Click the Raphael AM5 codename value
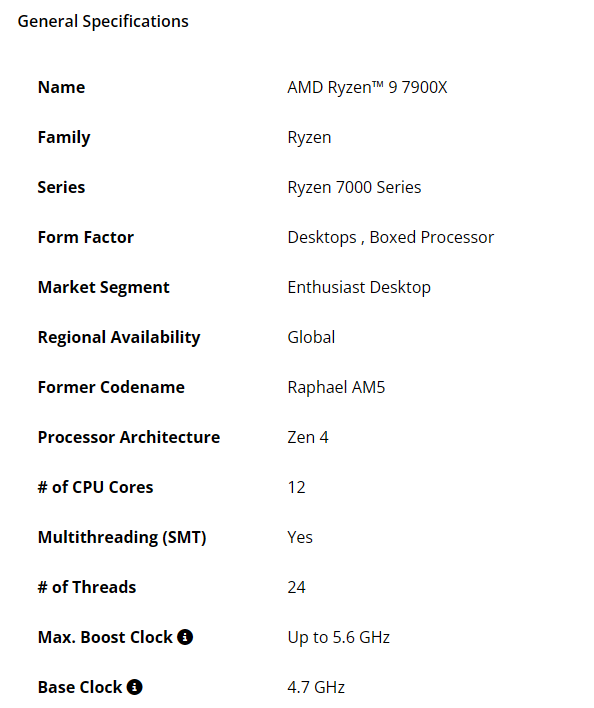 point(336,387)
